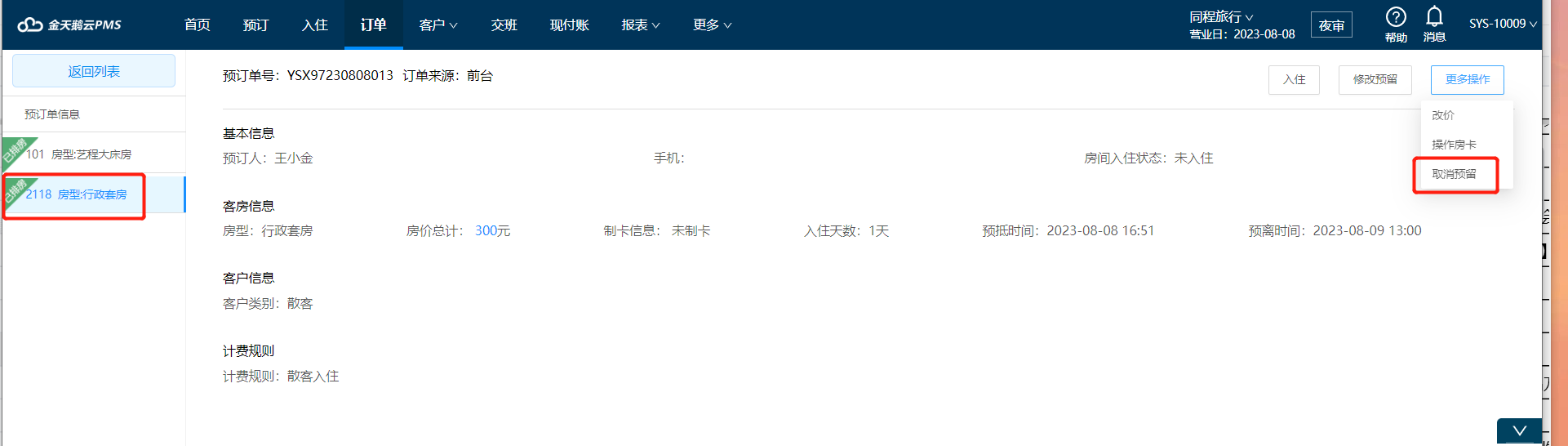Click the 入住天数: 1天 text

coord(846,231)
